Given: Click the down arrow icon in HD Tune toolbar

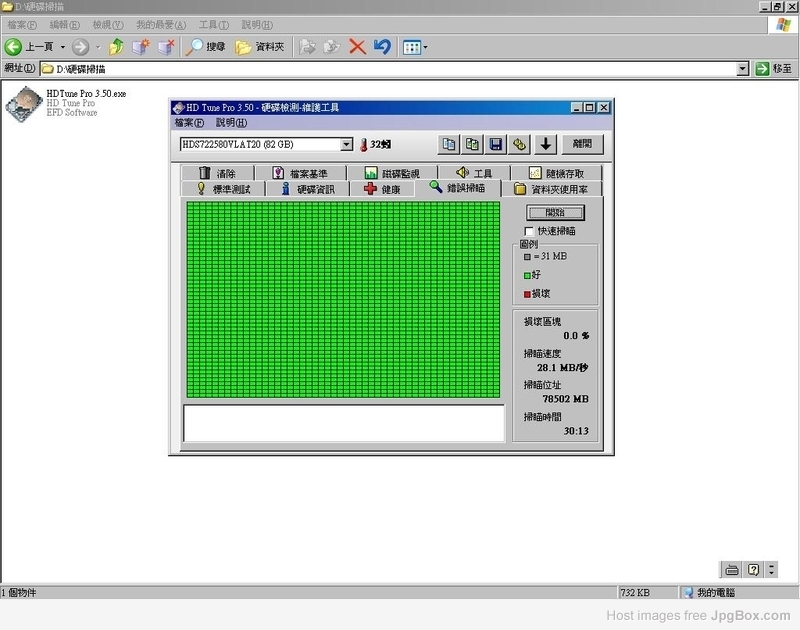Looking at the screenshot, I should point(544,144).
